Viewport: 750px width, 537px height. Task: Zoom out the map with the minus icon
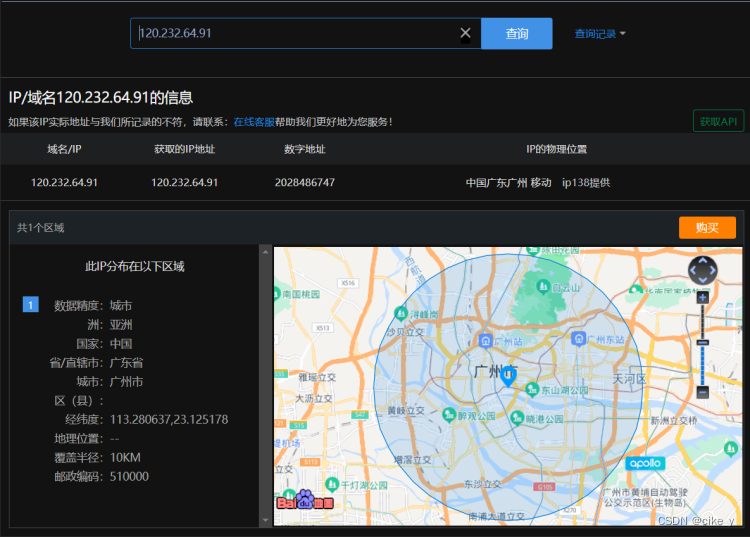point(702,392)
